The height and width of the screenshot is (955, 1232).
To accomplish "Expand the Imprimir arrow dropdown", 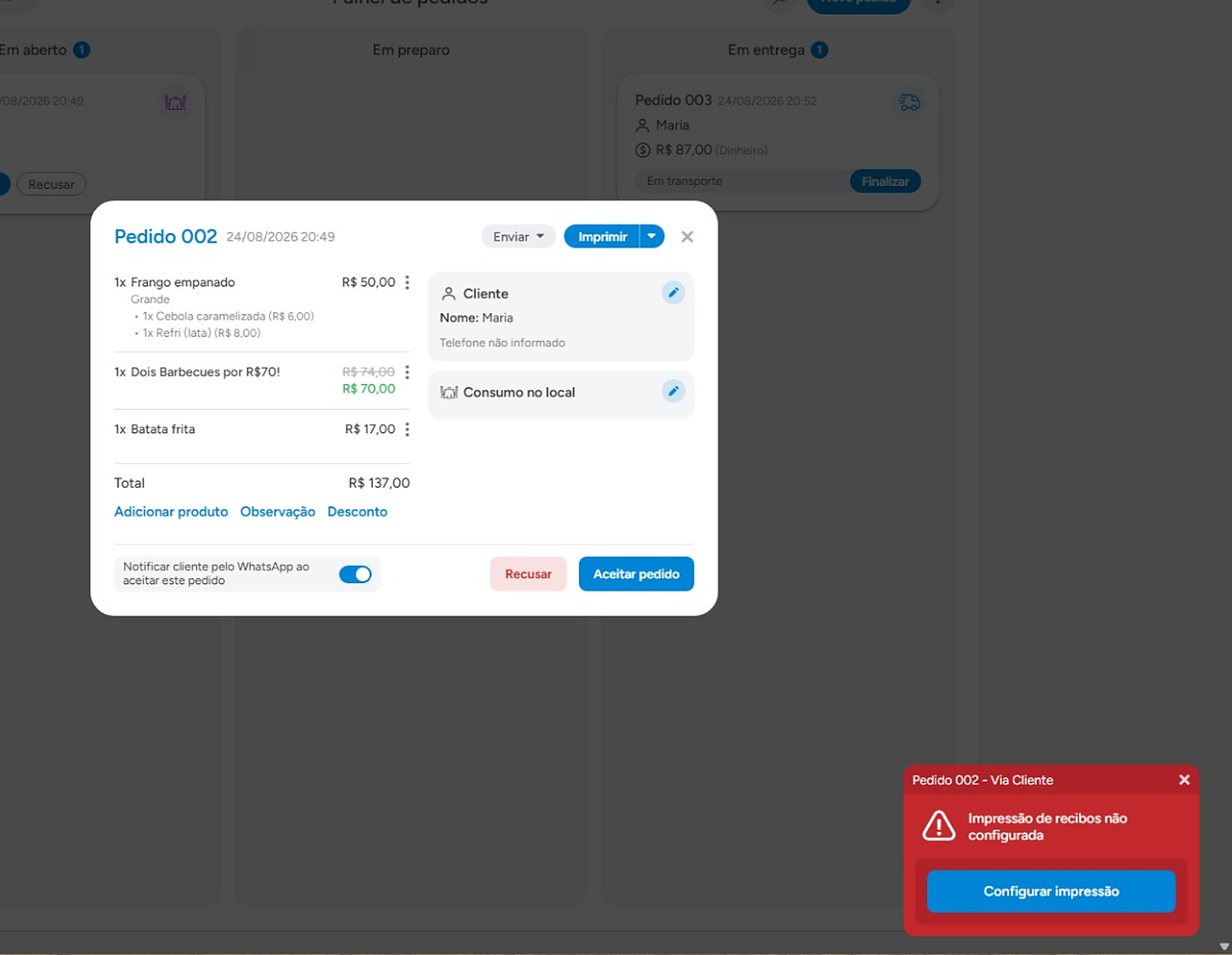I will [x=651, y=236].
